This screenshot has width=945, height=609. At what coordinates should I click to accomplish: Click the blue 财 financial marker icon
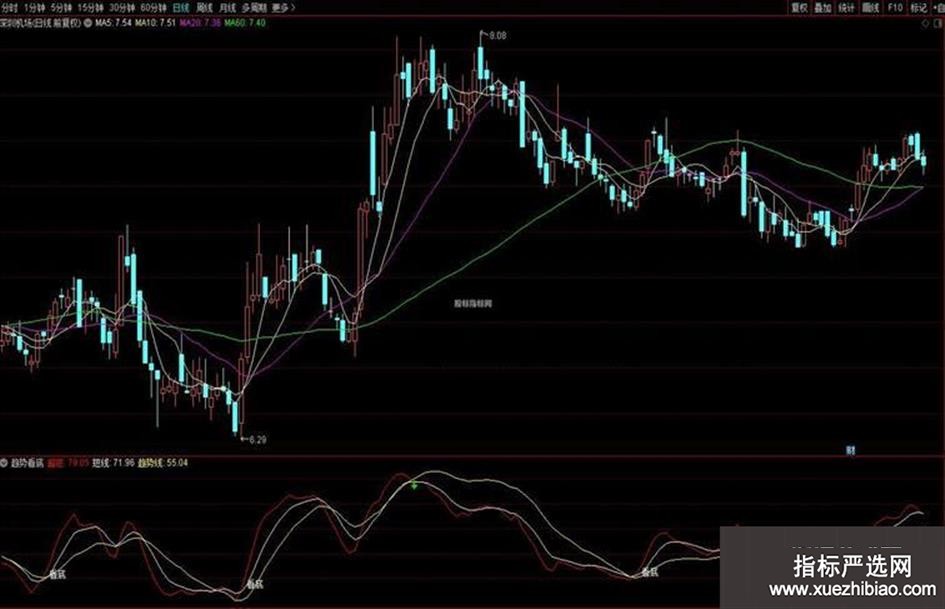pyautogui.click(x=850, y=450)
